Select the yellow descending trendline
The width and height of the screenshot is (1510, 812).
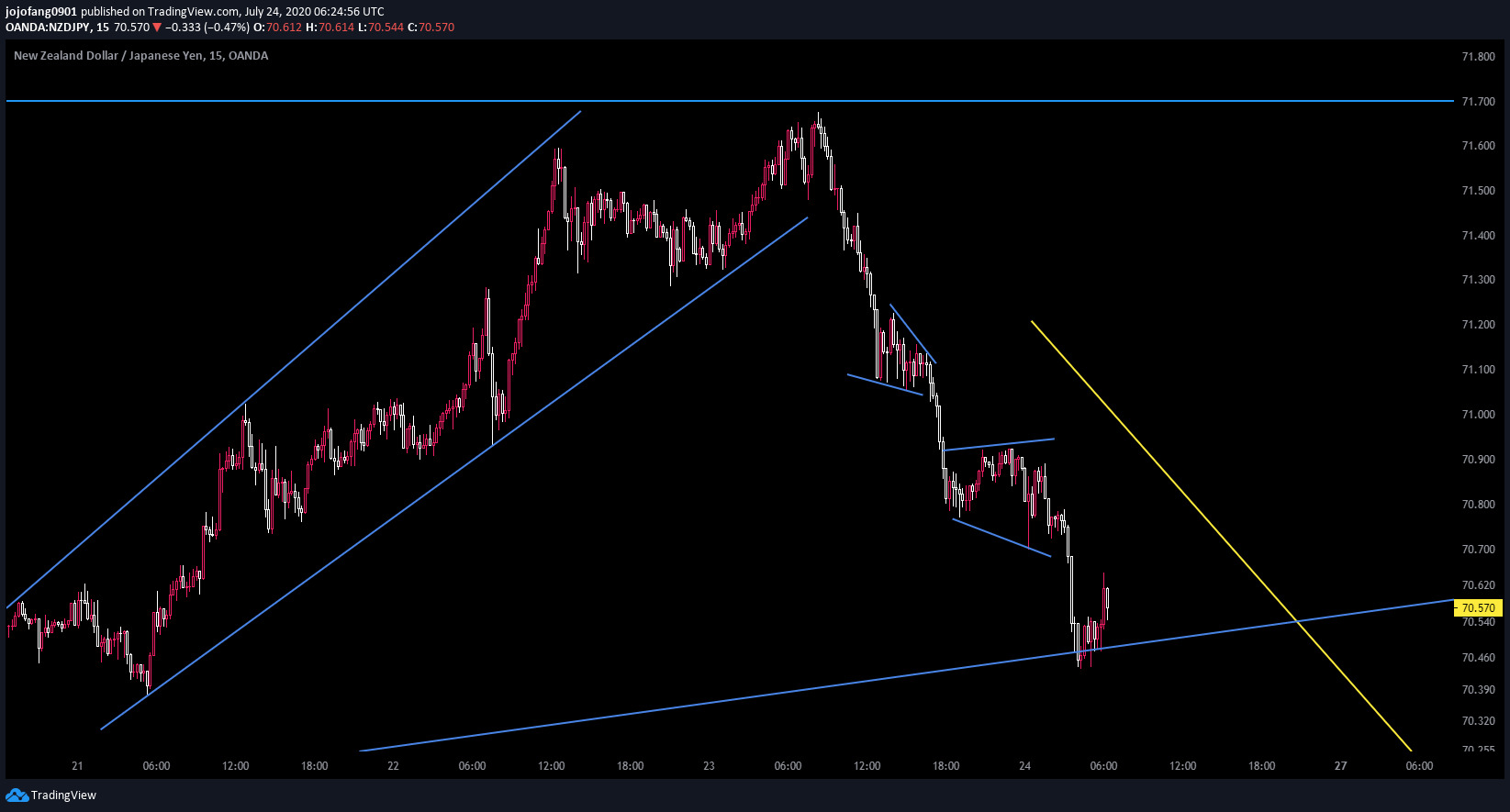click(x=1221, y=536)
